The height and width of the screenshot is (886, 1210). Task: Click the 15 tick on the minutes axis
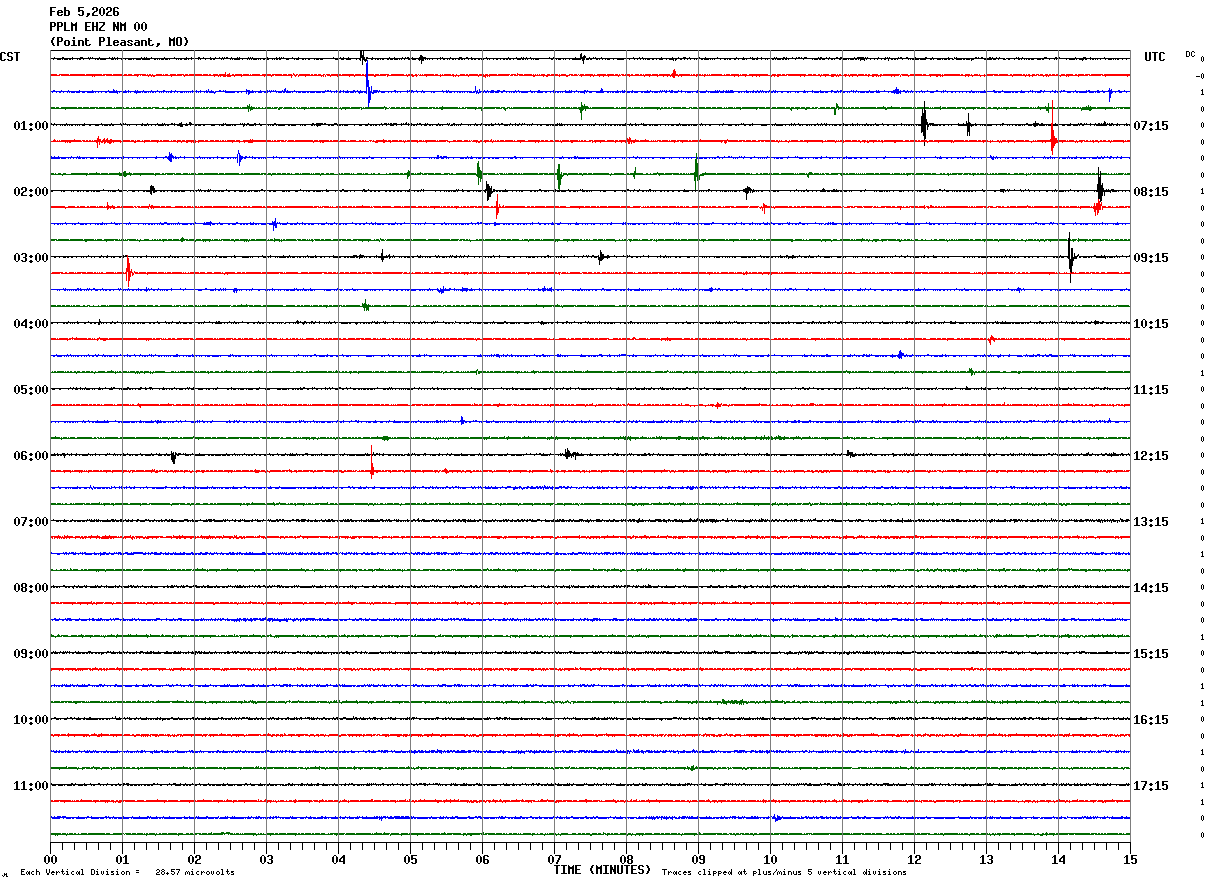pyautogui.click(x=1129, y=859)
